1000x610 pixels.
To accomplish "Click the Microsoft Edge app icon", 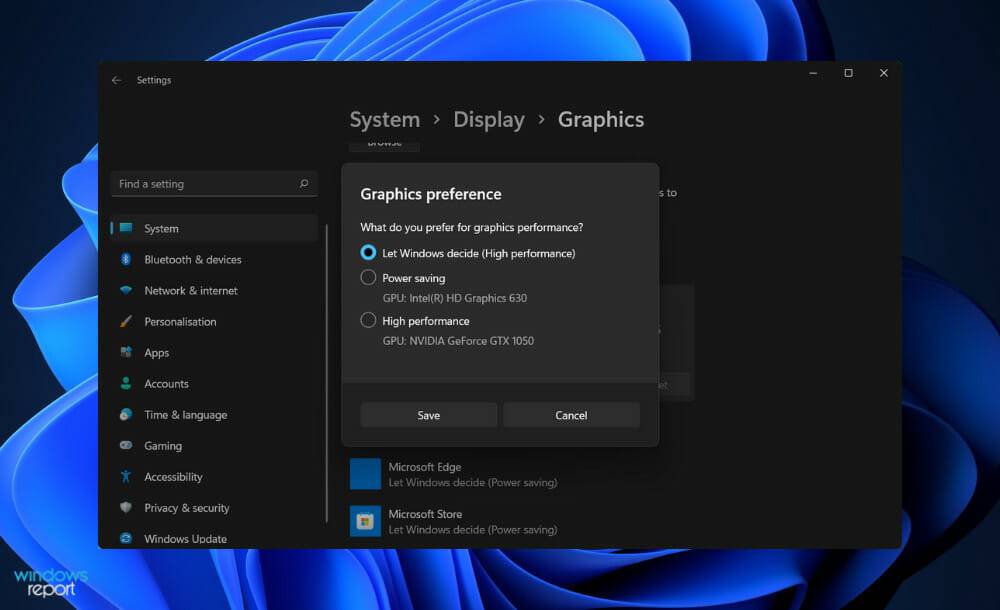I will [364, 473].
